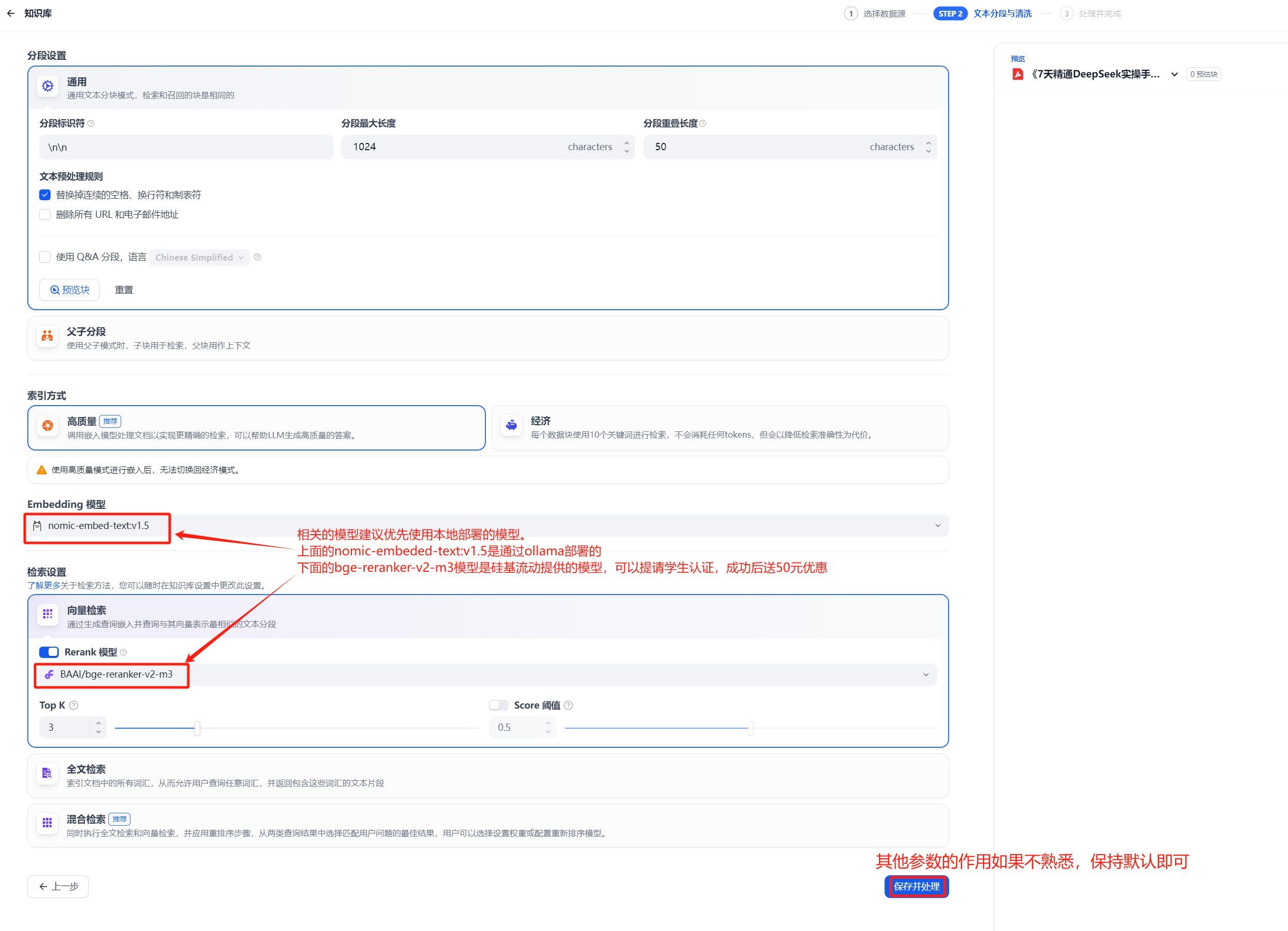Choose the 经济 index method icon

click(511, 426)
